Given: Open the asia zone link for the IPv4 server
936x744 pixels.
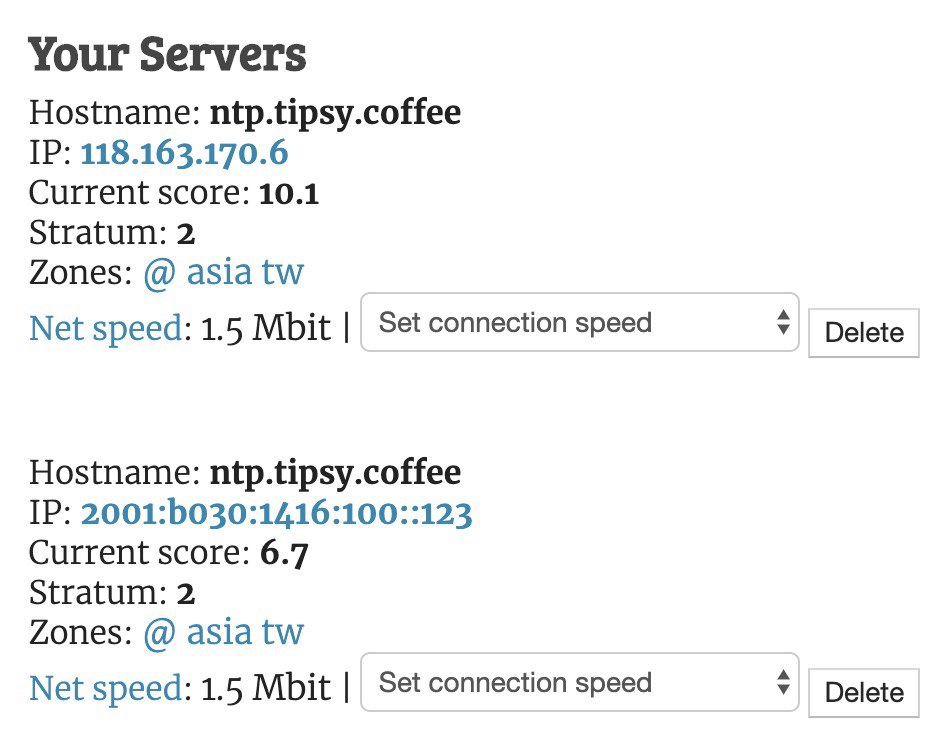Looking at the screenshot, I should tap(219, 272).
